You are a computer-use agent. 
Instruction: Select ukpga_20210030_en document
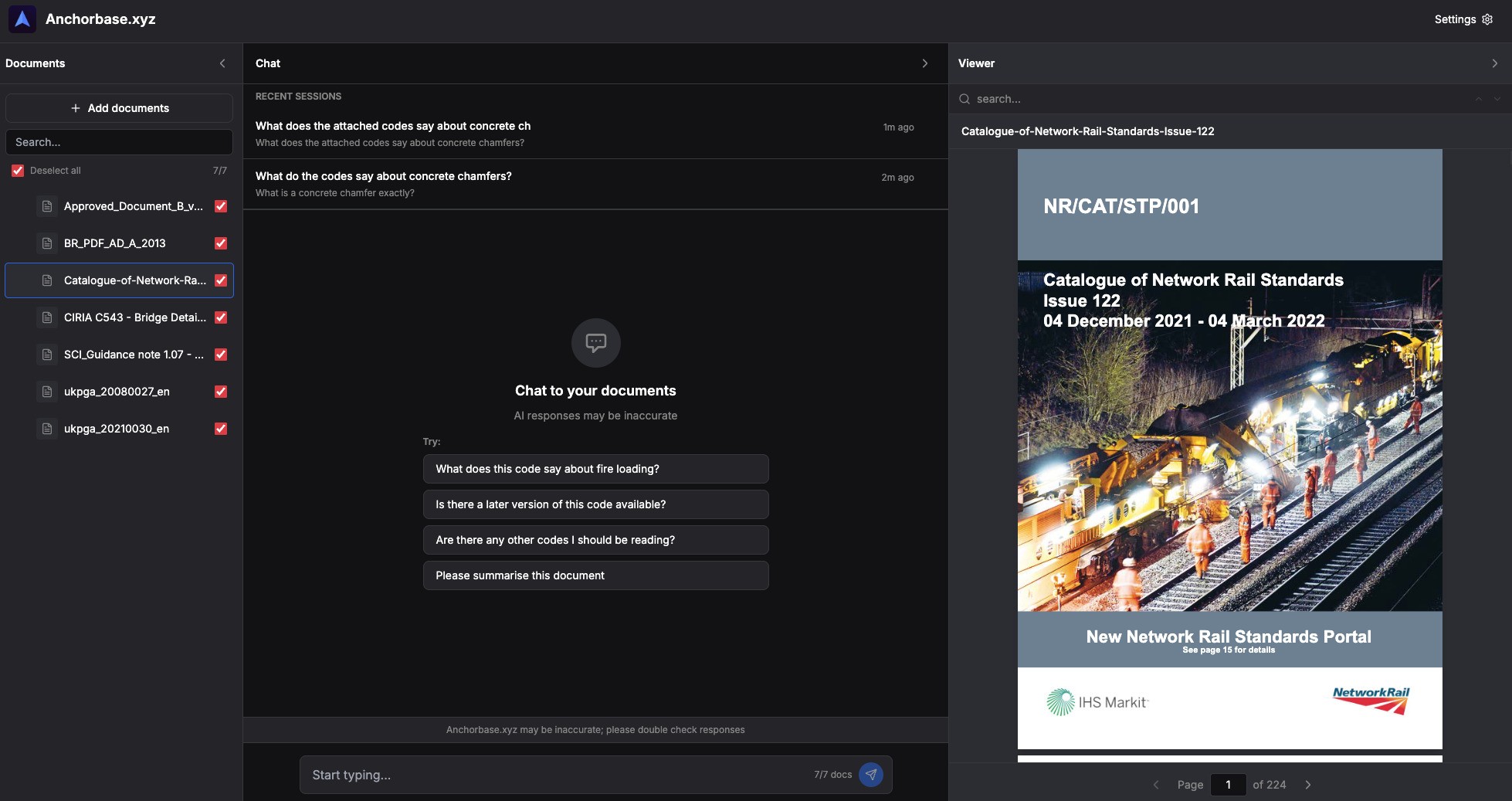(119, 429)
